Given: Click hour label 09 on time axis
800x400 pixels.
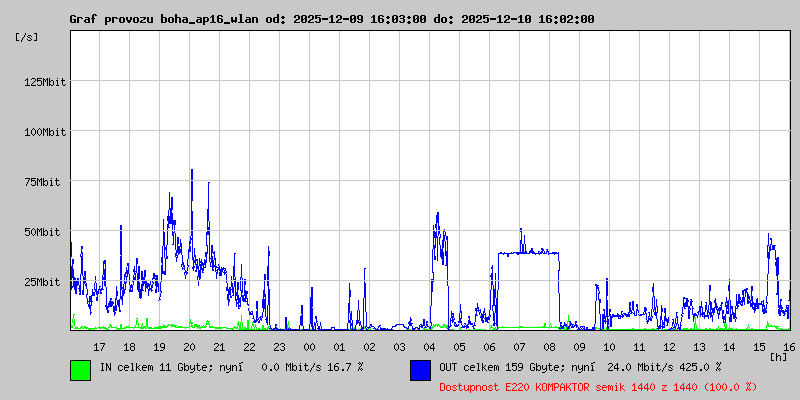Looking at the screenshot, I should 579,347.
